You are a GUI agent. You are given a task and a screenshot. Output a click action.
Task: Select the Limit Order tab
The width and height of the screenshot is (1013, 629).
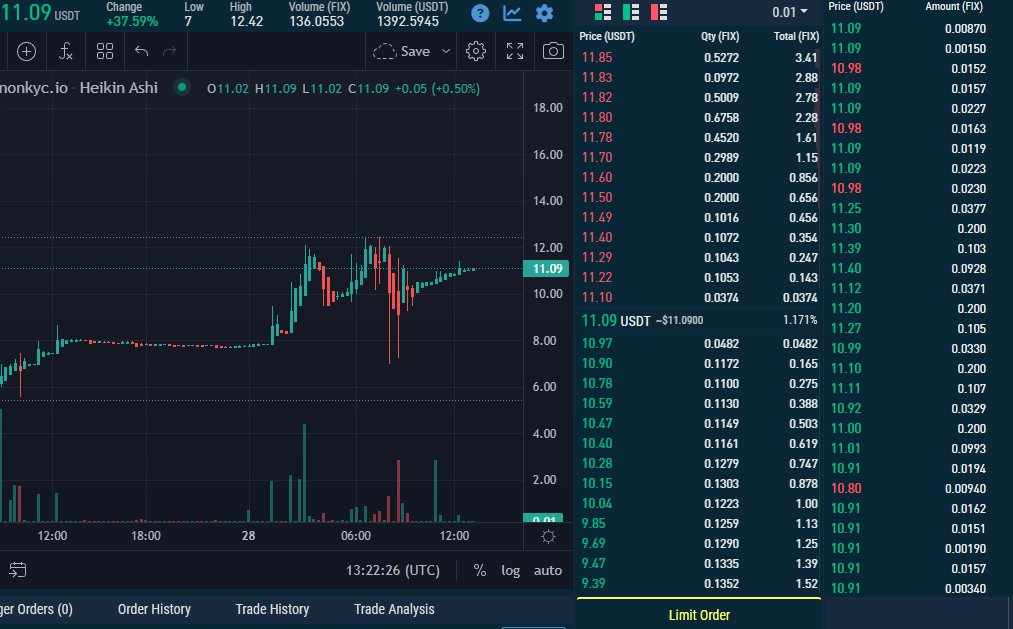(699, 615)
